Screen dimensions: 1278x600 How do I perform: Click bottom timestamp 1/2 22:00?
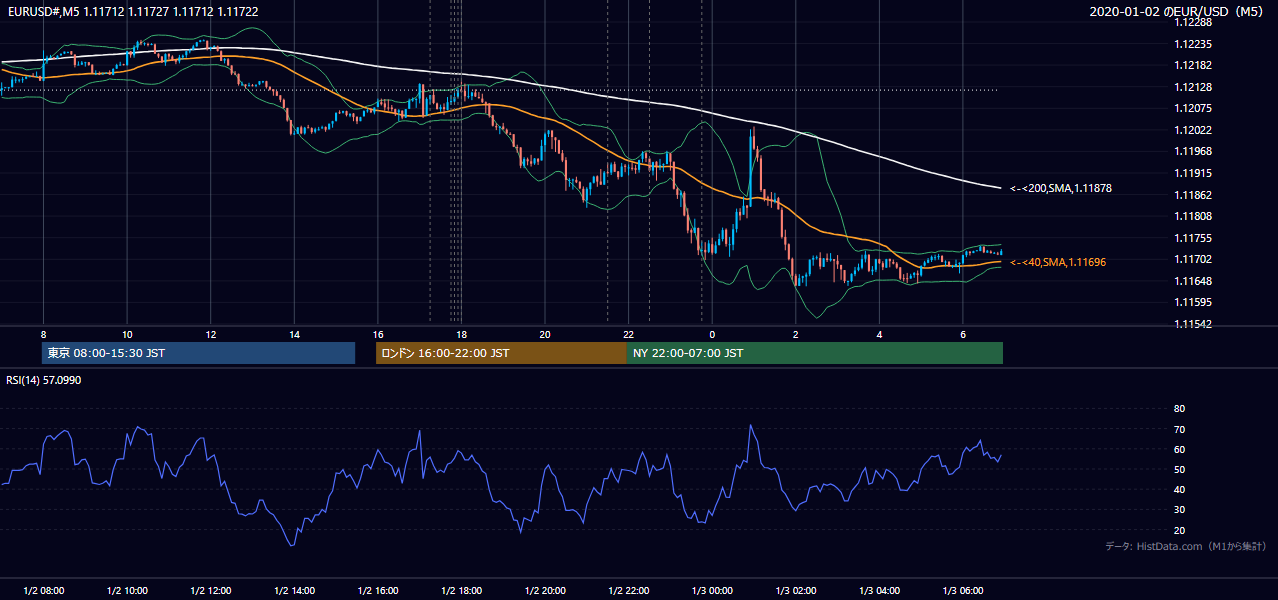coord(628,591)
